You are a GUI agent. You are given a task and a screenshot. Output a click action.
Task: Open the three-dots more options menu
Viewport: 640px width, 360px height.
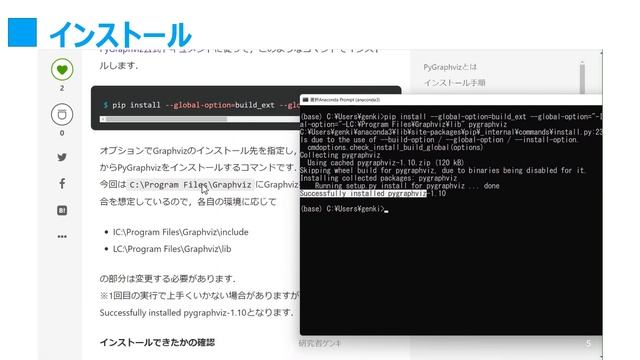[x=62, y=236]
